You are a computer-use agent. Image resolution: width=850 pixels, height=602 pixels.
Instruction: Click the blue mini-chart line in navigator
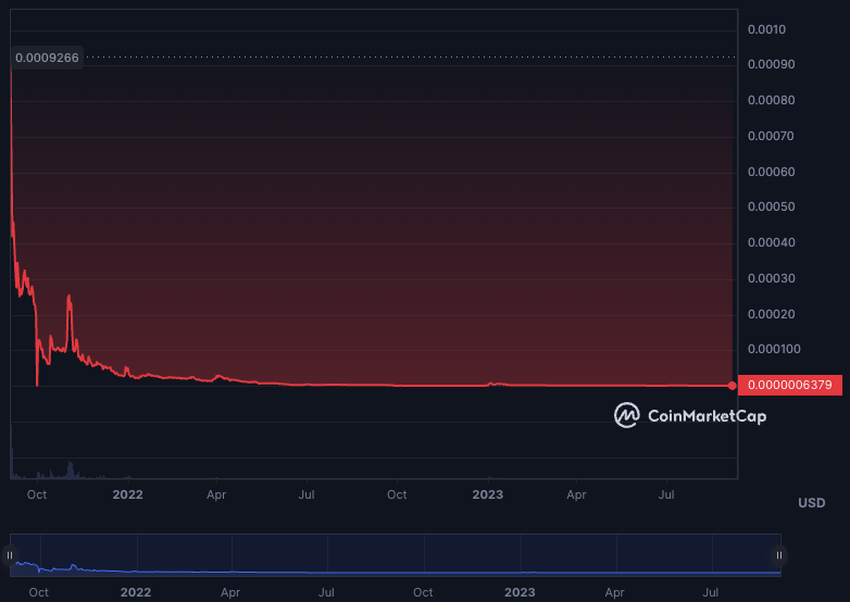(396, 572)
